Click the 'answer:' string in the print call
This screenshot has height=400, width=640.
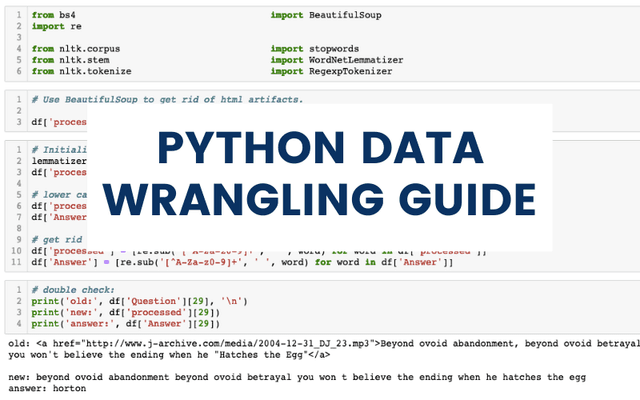[90, 324]
